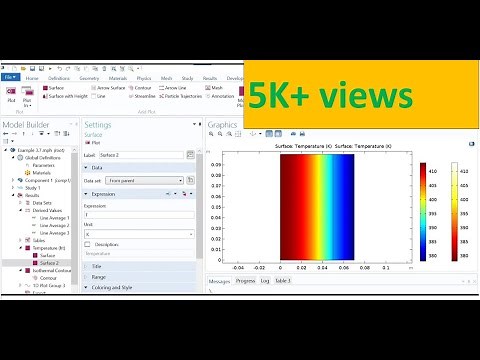Open the Definitions ribbon tab
The width and height of the screenshot is (480, 360).
pyautogui.click(x=59, y=78)
